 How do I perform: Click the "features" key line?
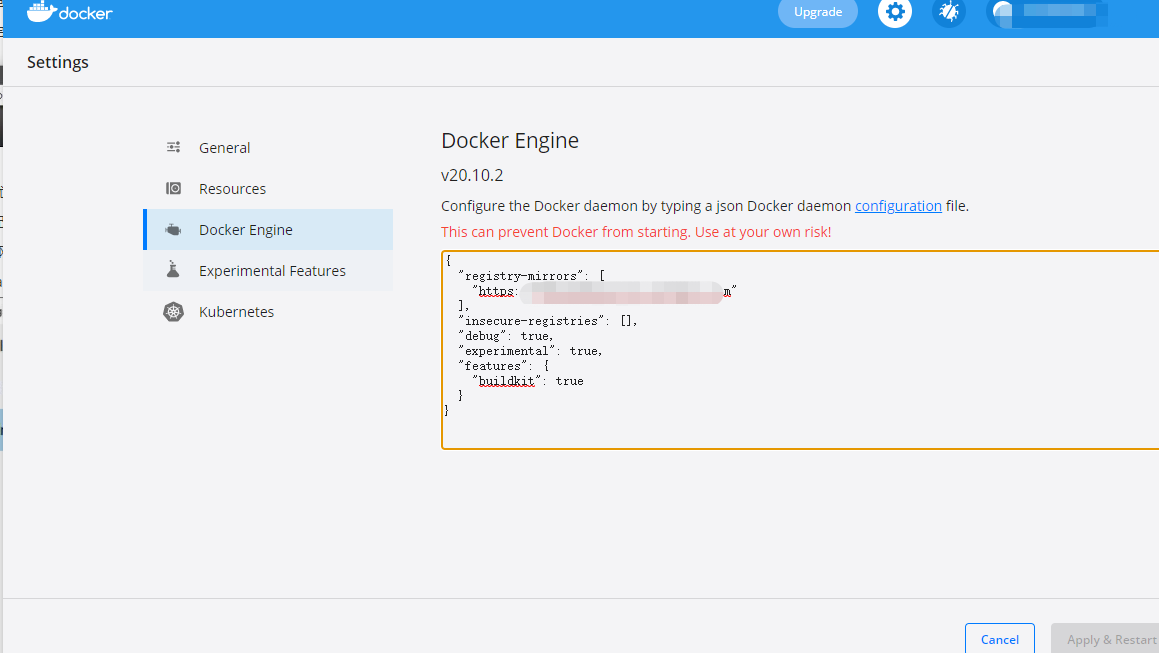click(503, 366)
